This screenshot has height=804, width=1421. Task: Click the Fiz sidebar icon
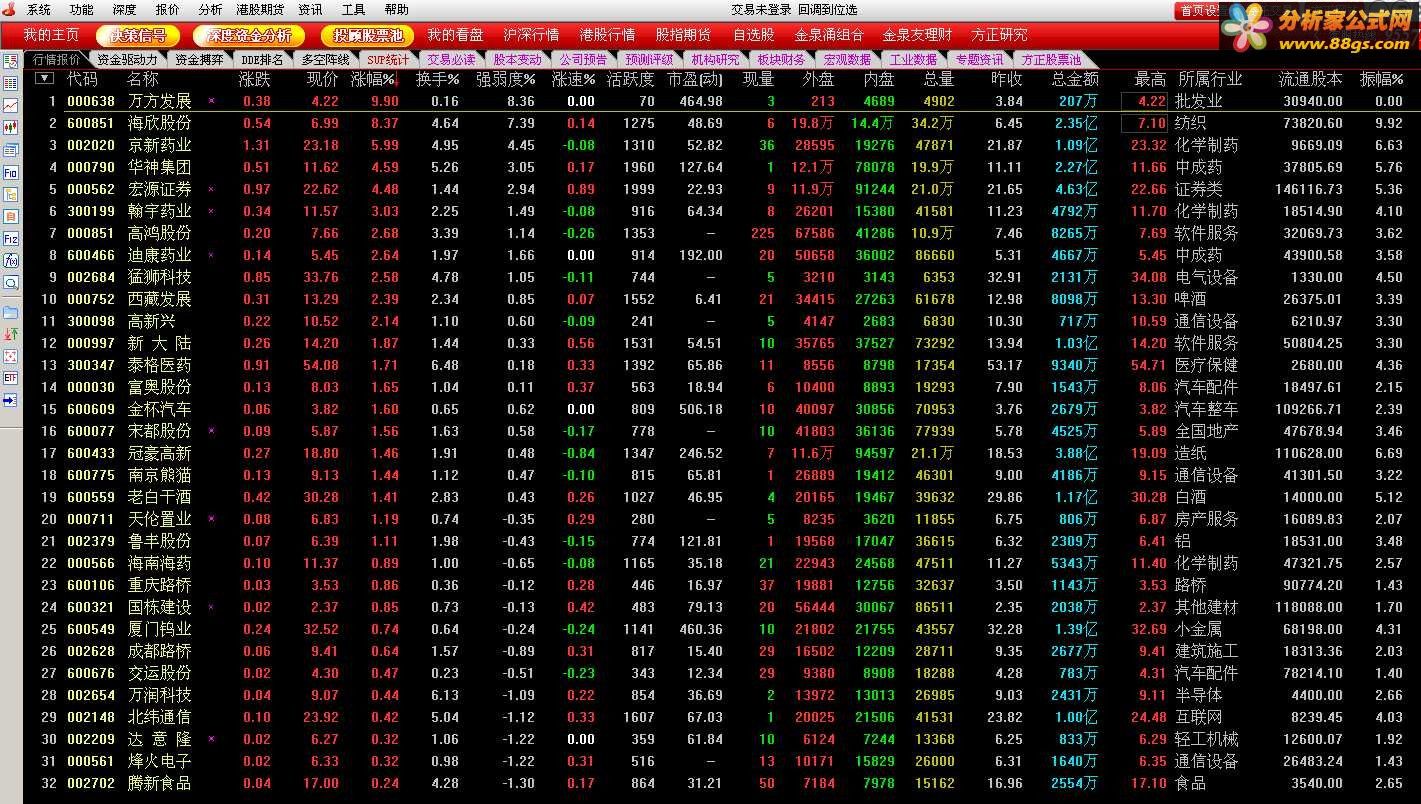(10, 239)
